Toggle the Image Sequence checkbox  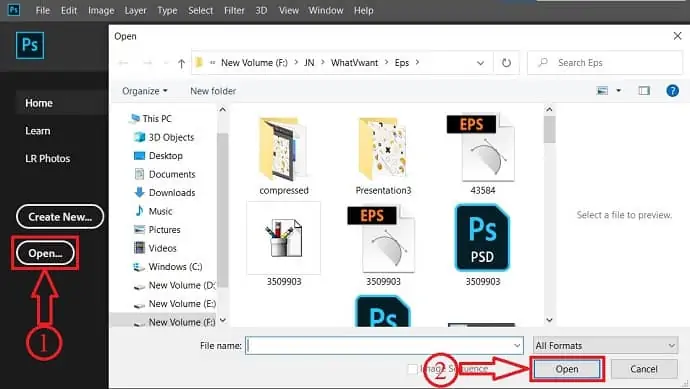412,369
